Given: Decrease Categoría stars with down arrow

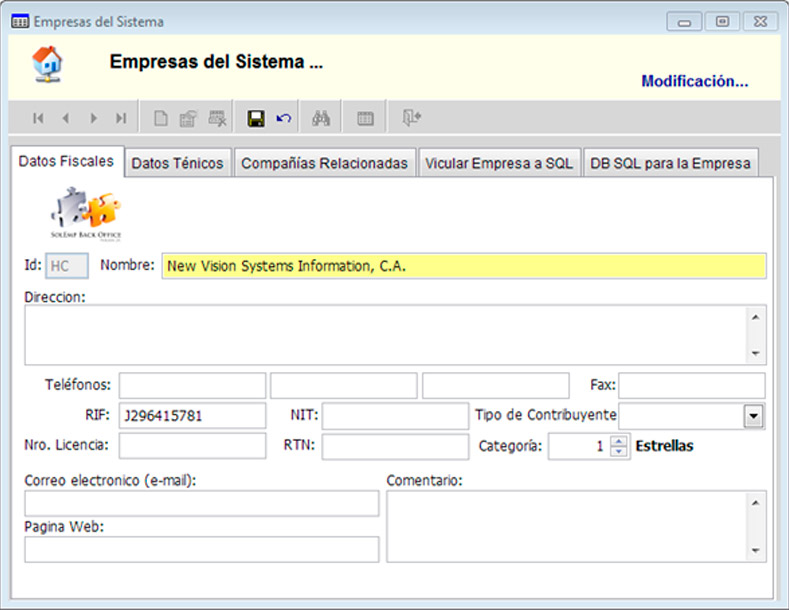Looking at the screenshot, I should (x=619, y=452).
